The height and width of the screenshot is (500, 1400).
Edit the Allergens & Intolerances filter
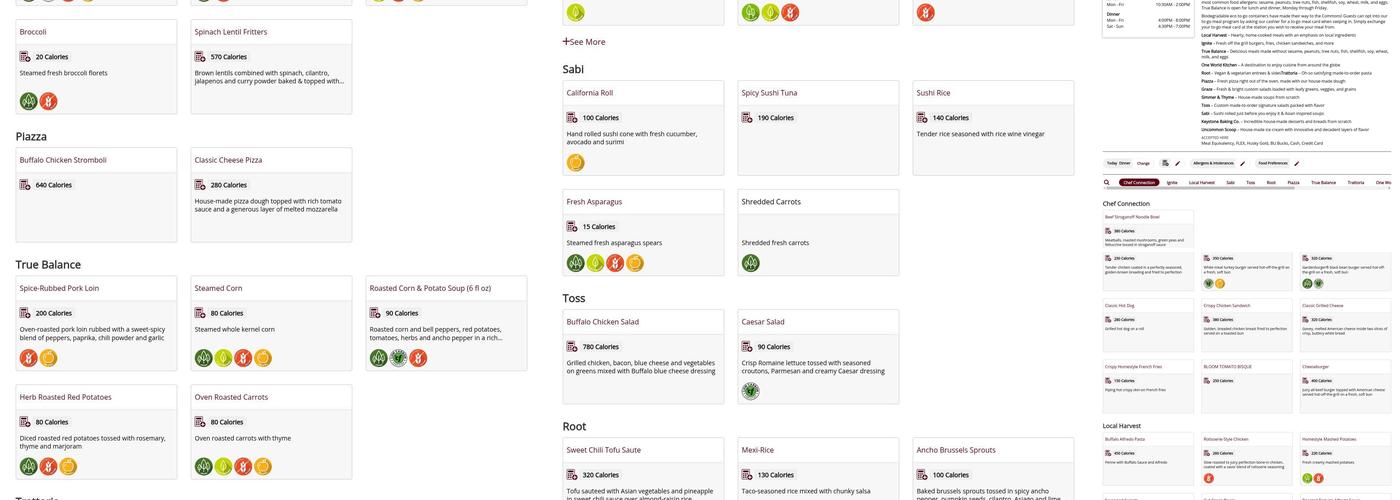1242,163
